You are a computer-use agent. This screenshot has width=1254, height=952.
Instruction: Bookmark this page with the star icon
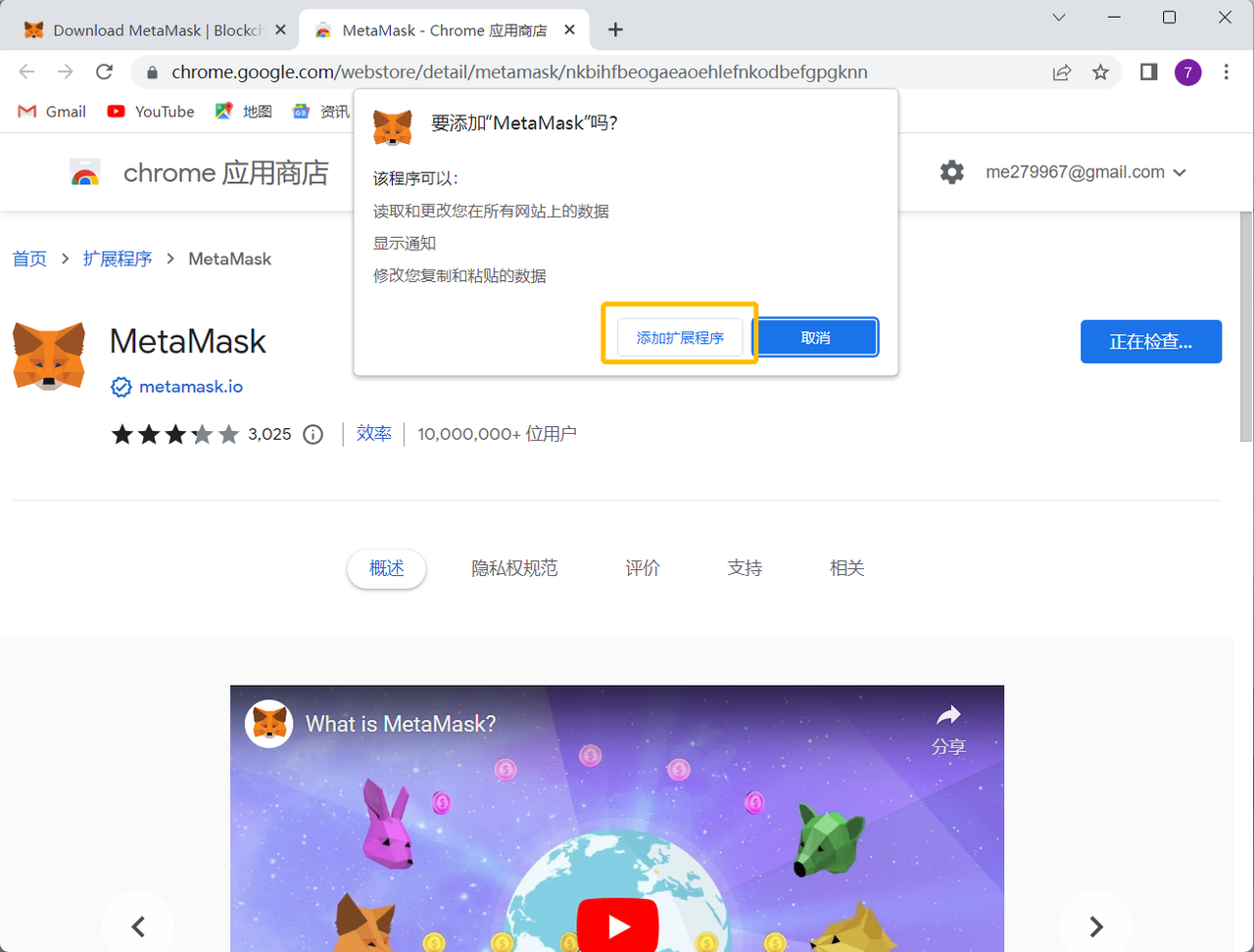coord(1100,72)
